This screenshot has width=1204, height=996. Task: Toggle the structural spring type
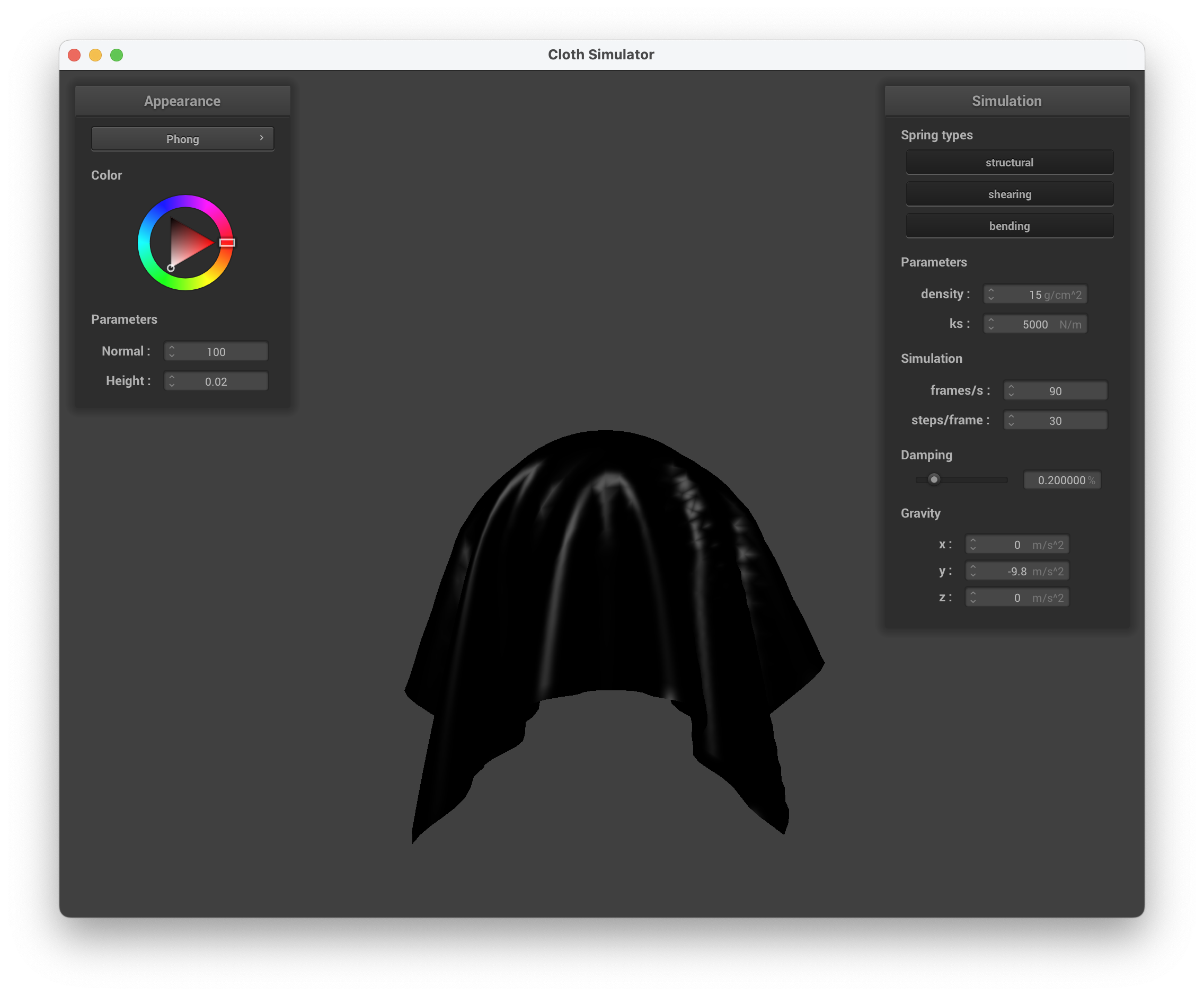pyautogui.click(x=1009, y=163)
